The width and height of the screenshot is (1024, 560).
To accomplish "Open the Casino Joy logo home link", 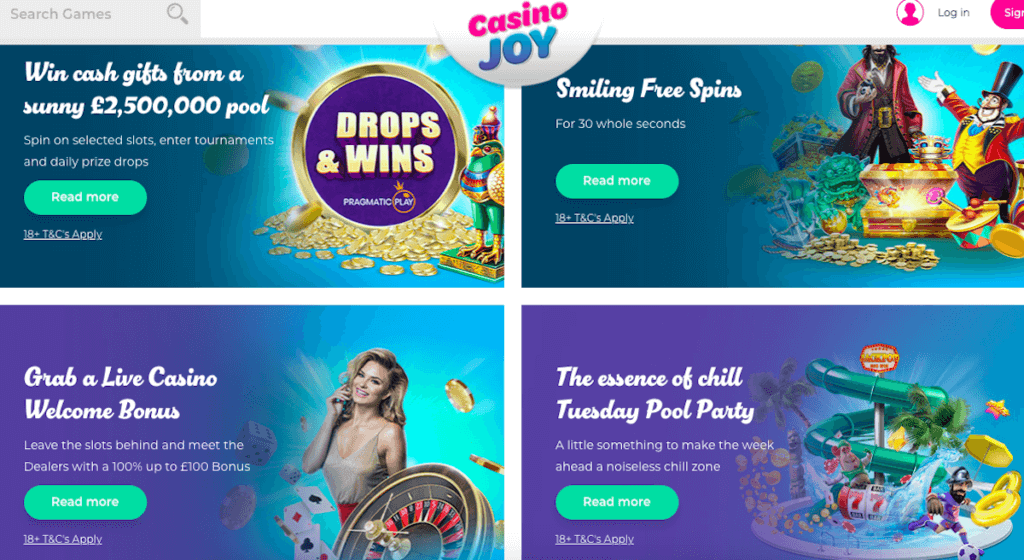I will coord(517,34).
